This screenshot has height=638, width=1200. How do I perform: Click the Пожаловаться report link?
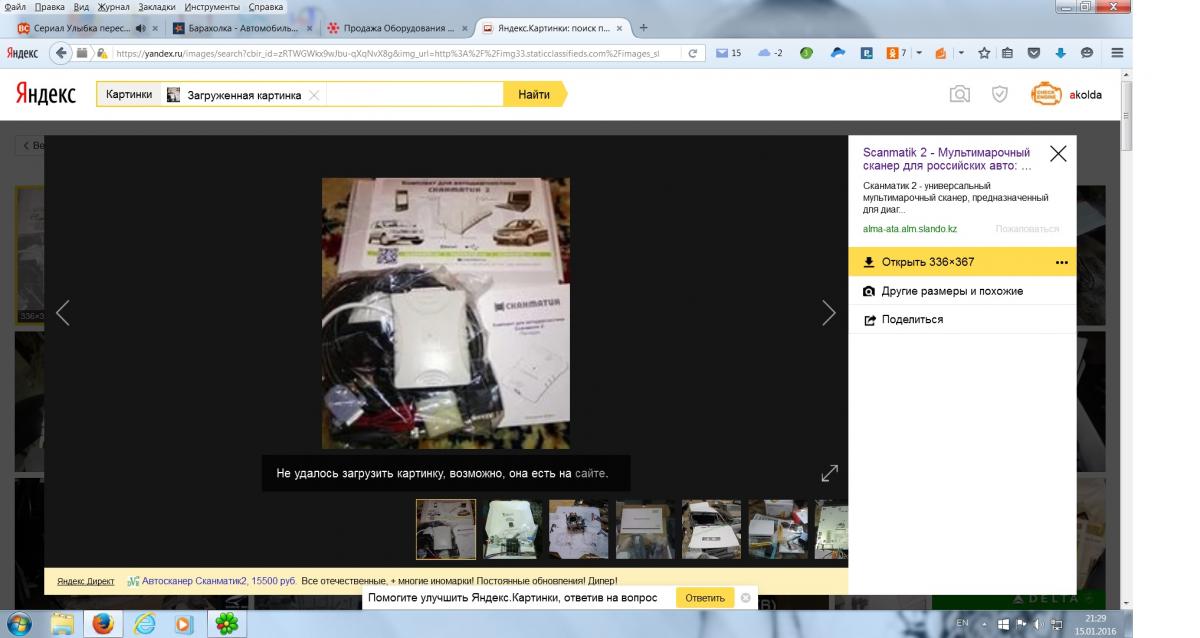[x=1027, y=229]
